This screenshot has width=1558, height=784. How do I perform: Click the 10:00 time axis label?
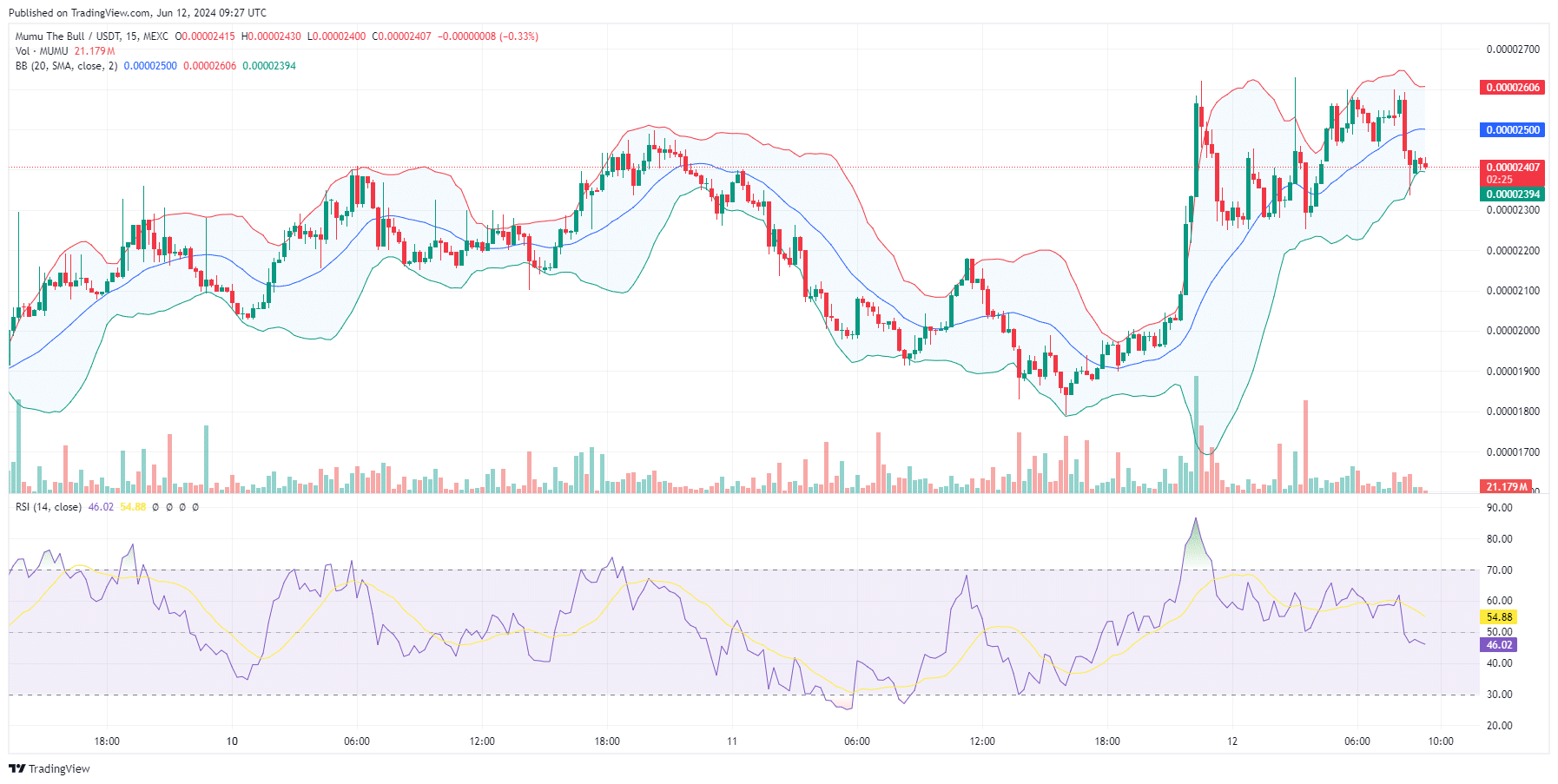pos(1441,741)
